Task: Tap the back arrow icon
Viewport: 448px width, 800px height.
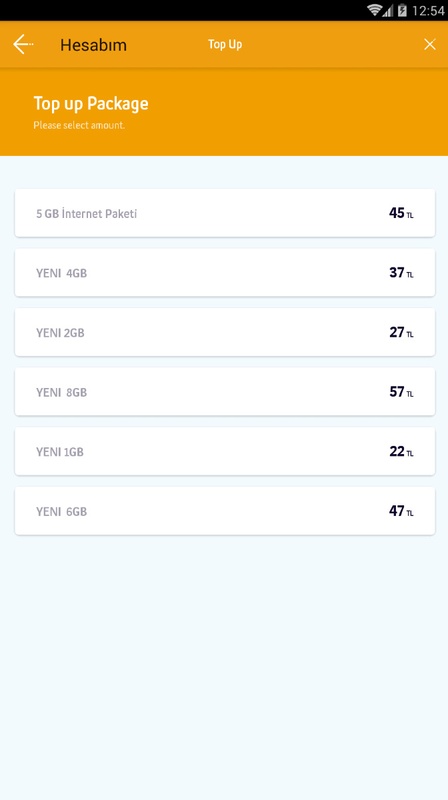Action: (23, 44)
